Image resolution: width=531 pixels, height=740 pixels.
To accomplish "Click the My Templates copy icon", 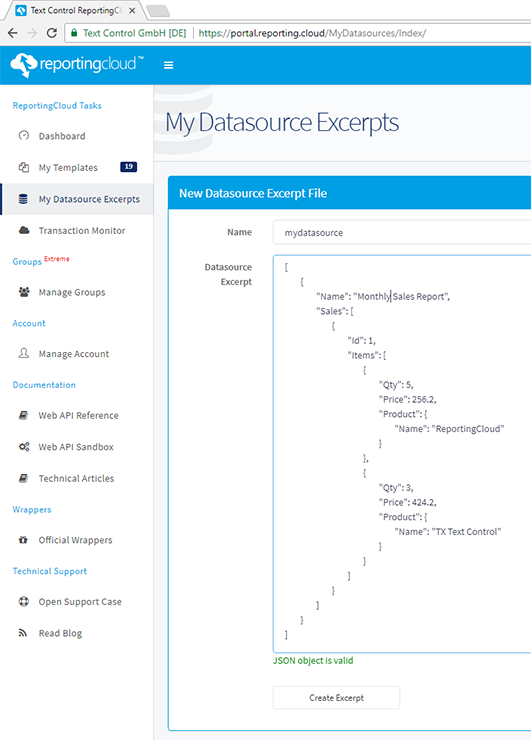I will point(24,167).
